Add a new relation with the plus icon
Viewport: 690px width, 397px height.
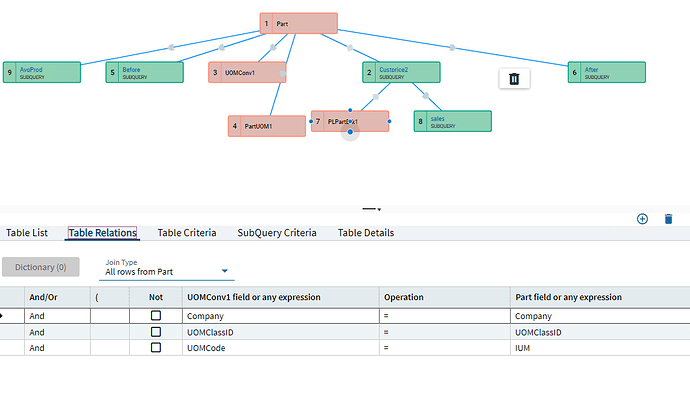tap(642, 219)
